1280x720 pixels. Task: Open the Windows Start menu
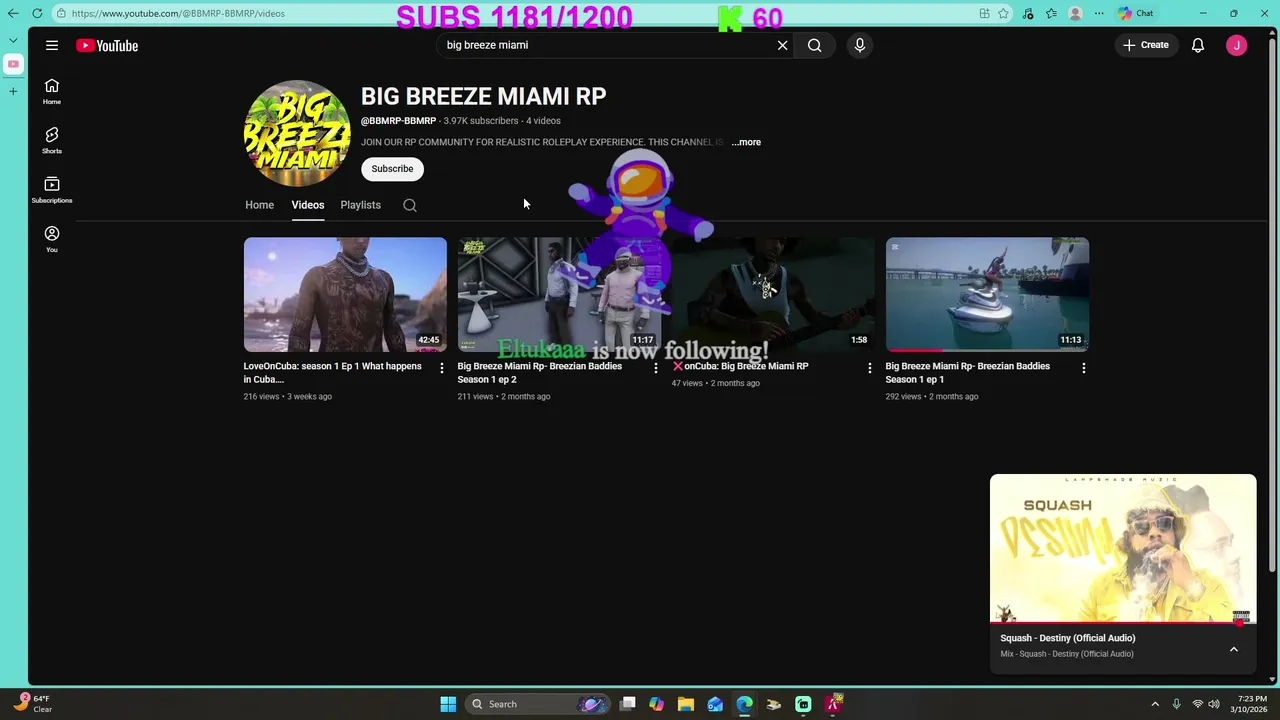pos(448,704)
